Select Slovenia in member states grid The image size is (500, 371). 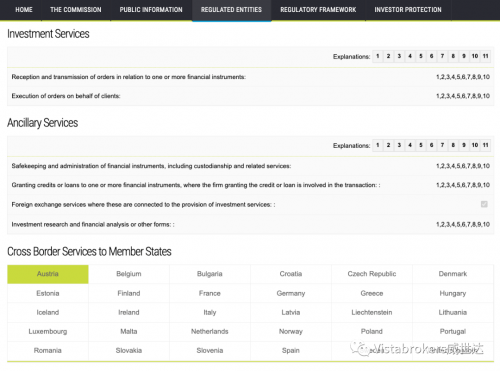(x=210, y=350)
